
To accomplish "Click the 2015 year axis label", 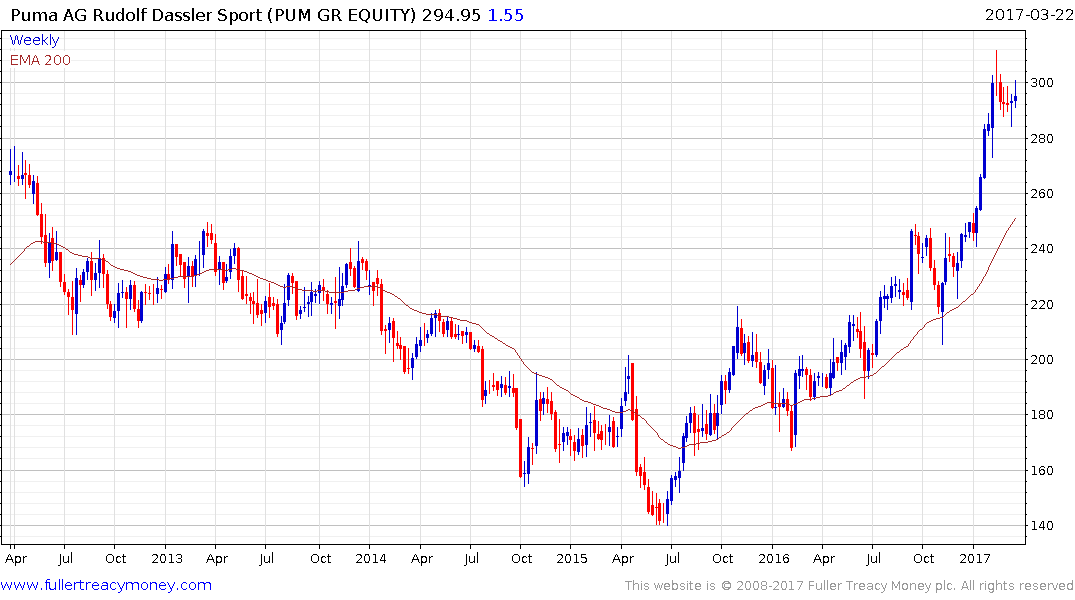I will coord(572,558).
